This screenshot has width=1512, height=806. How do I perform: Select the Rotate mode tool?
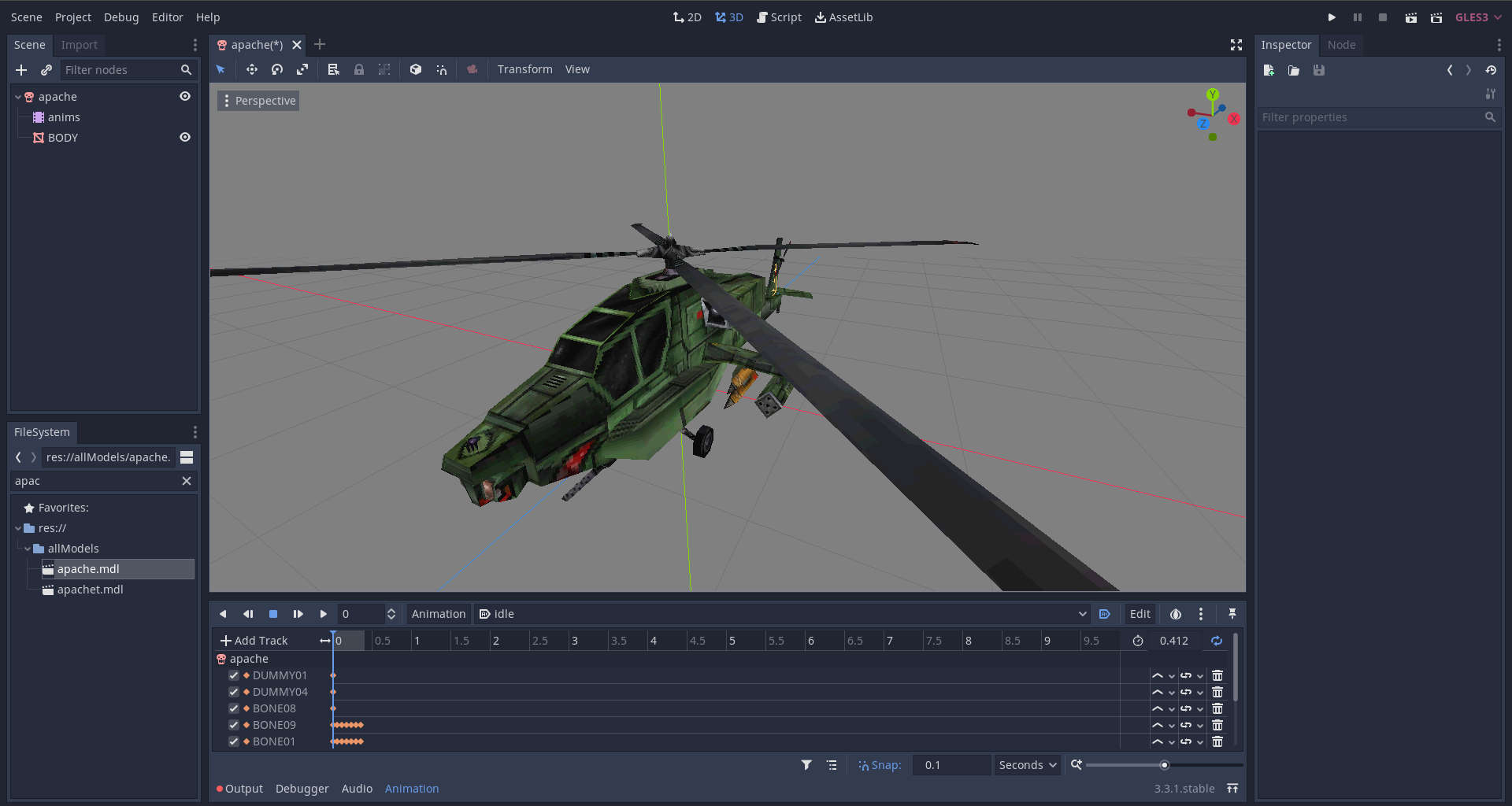(x=277, y=69)
